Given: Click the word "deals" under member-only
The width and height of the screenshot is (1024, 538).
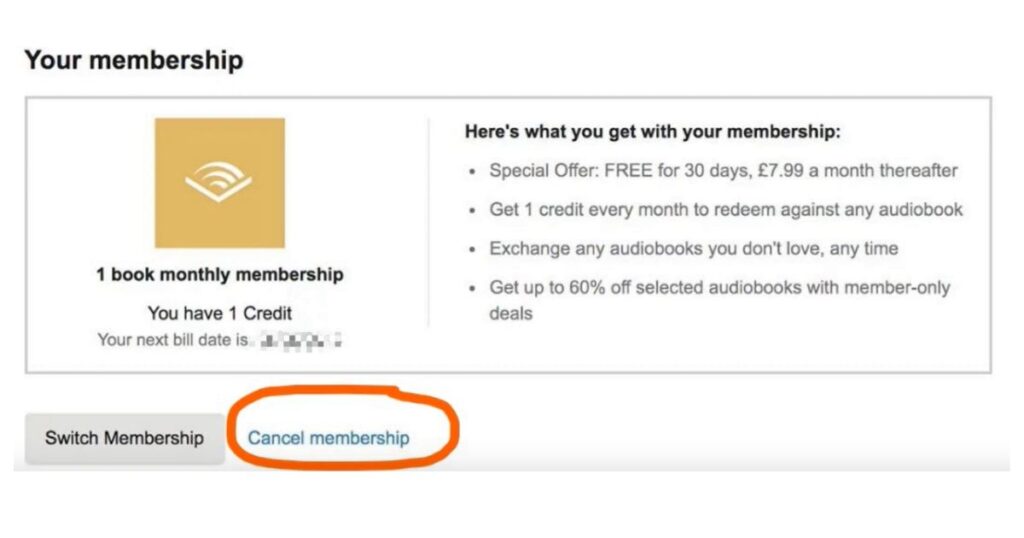Looking at the screenshot, I should click(510, 314).
